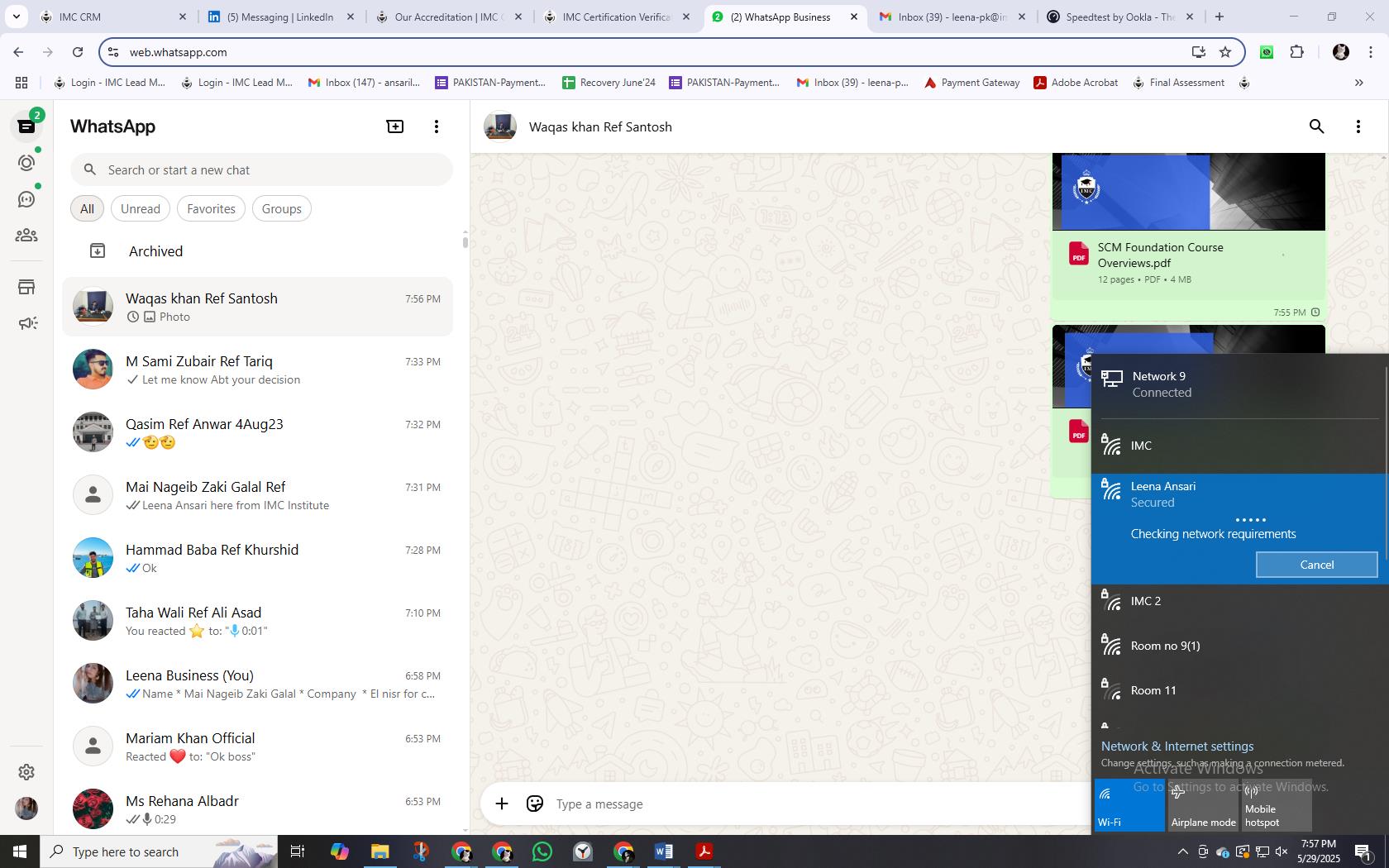Select the Room no 9(1) Wi-Fi network
The width and height of the screenshot is (1389, 868).
pos(1239,646)
